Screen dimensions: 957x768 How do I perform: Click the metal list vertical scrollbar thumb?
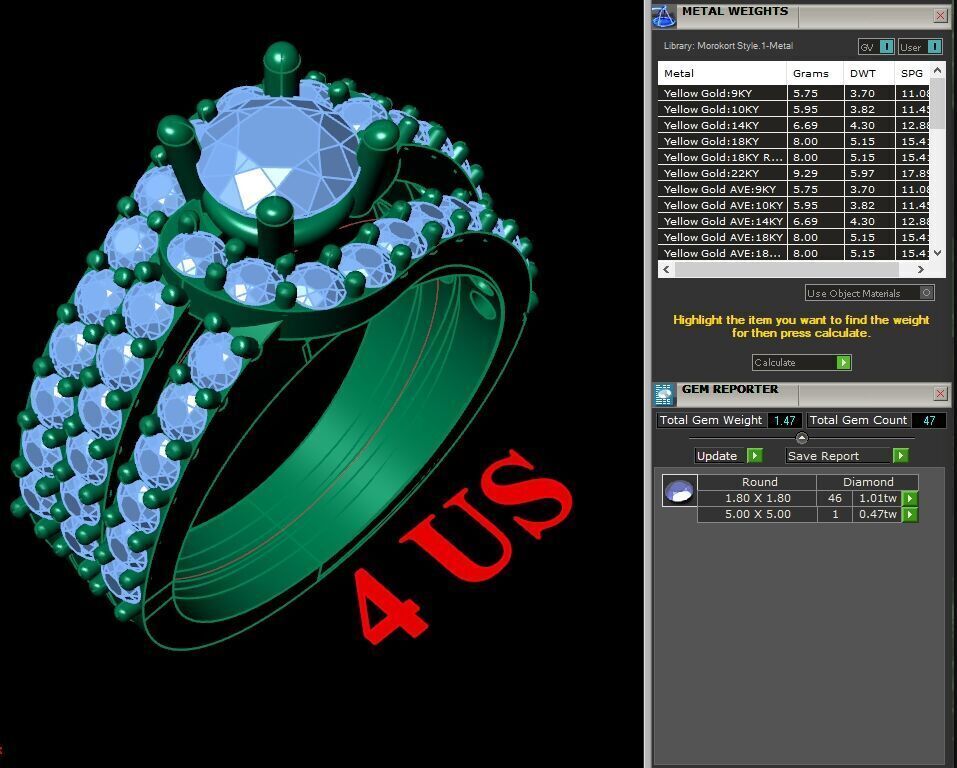tap(937, 104)
